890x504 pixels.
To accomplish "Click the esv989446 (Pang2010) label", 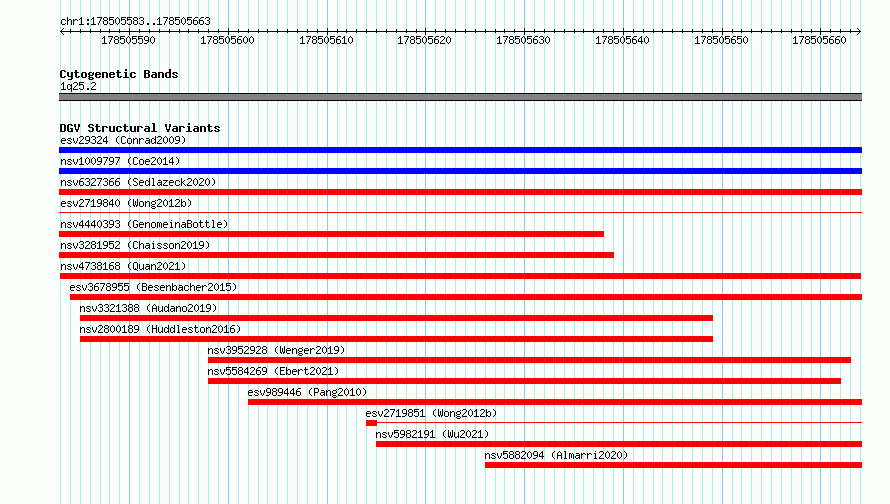I will click(x=307, y=392).
